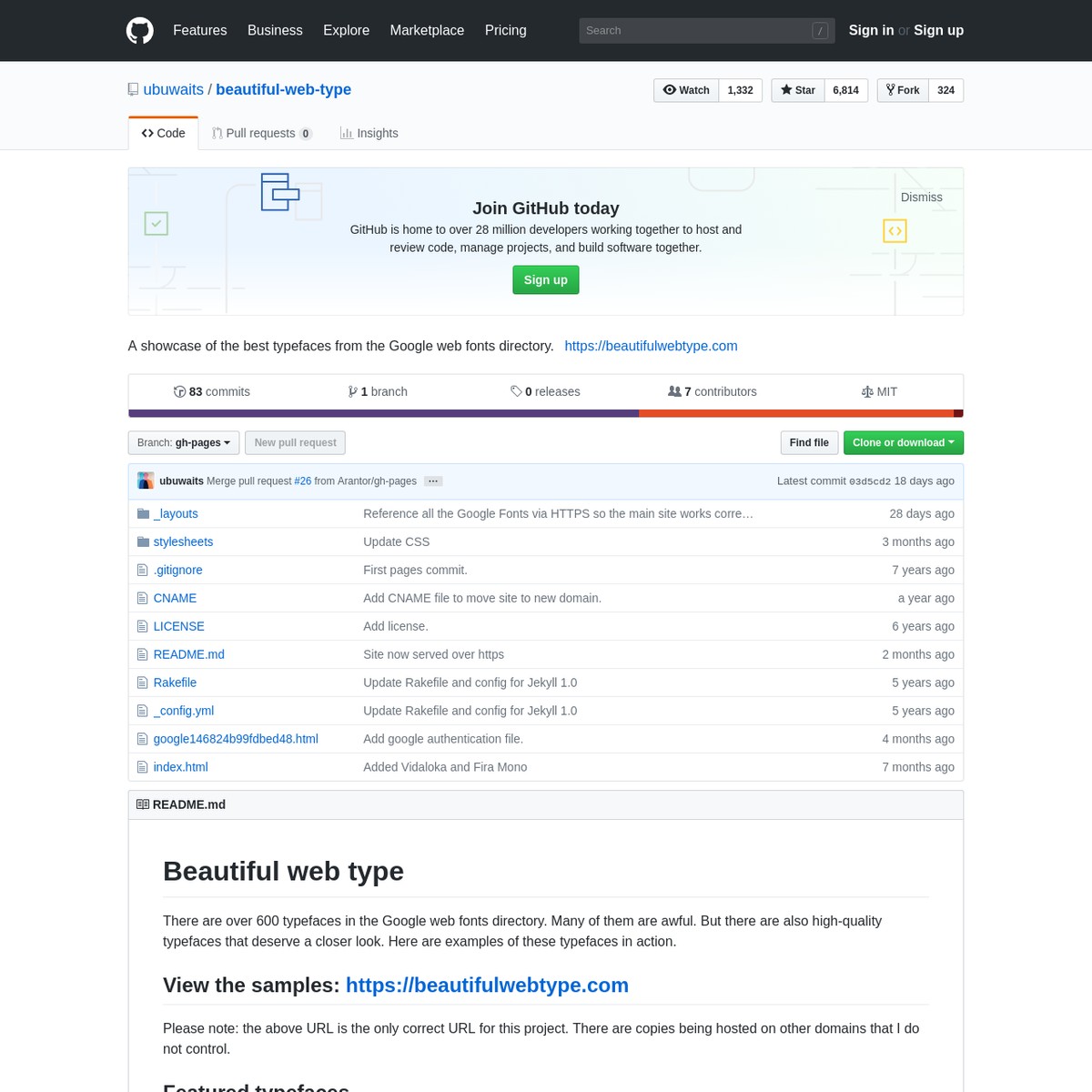This screenshot has width=1092, height=1092.
Task: Open Pricing in the top navigation
Action: (x=506, y=31)
